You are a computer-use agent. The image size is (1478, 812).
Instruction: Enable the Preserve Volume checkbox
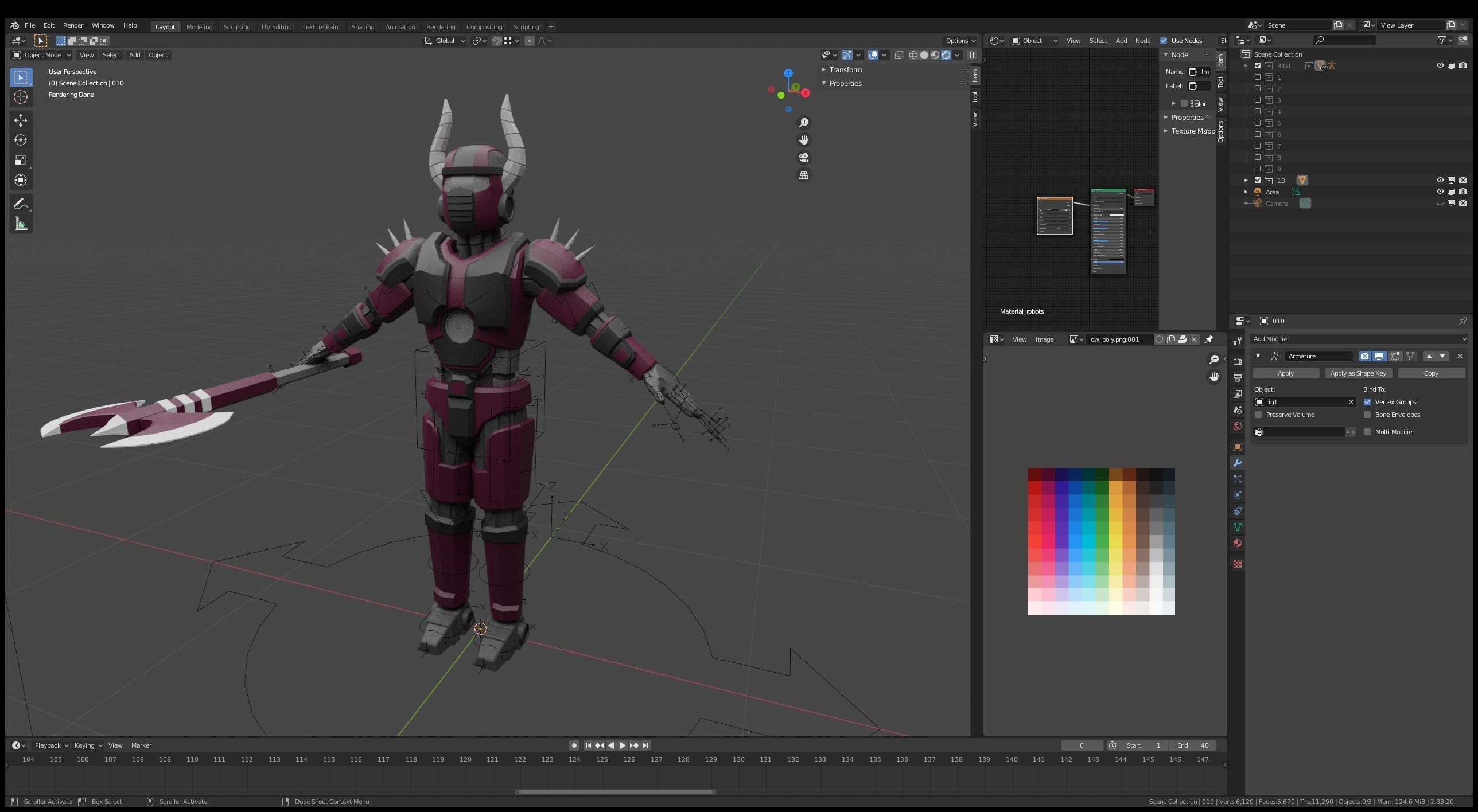click(x=1258, y=415)
